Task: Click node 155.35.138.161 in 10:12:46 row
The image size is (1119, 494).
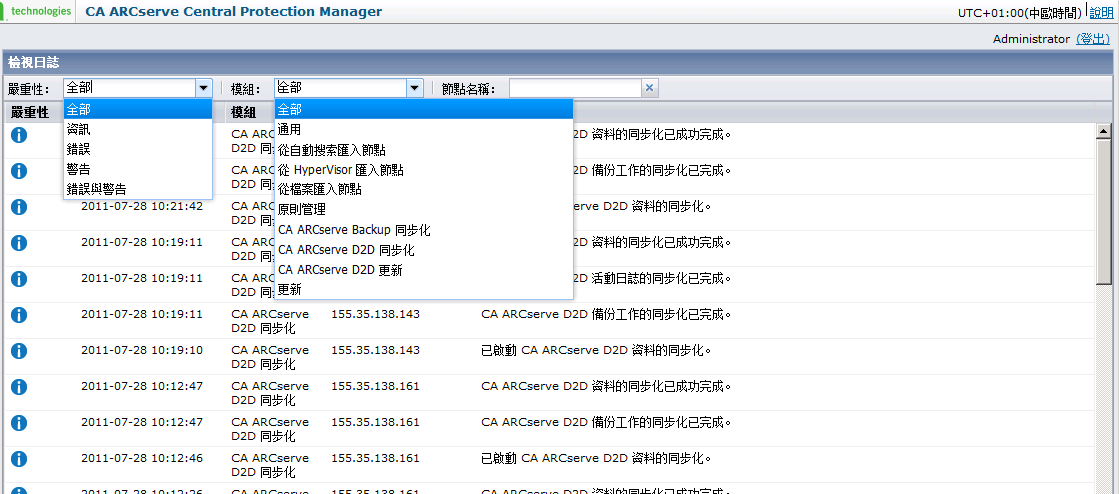Action: click(x=375, y=458)
